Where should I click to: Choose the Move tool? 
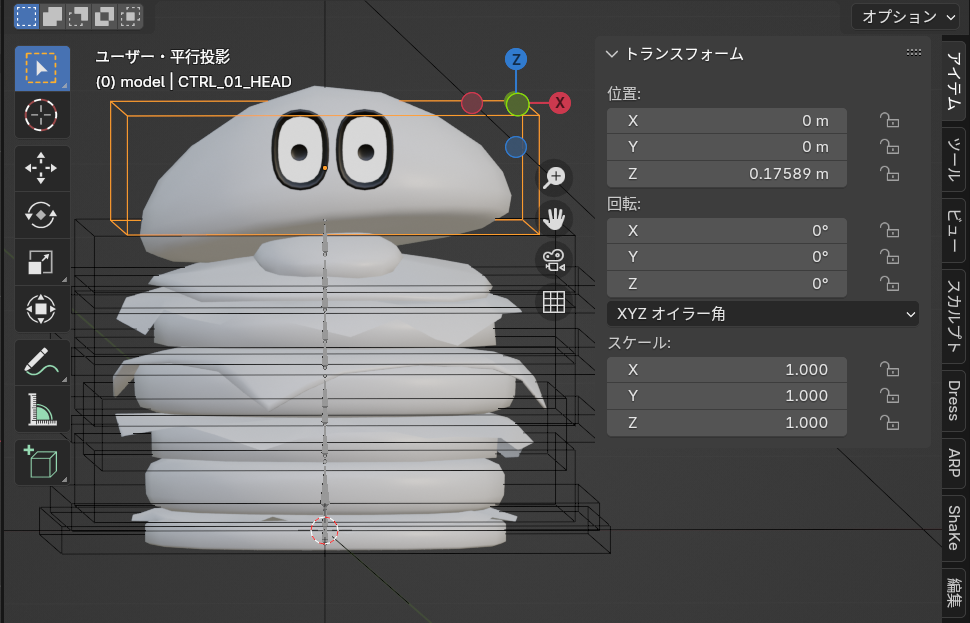(x=42, y=169)
